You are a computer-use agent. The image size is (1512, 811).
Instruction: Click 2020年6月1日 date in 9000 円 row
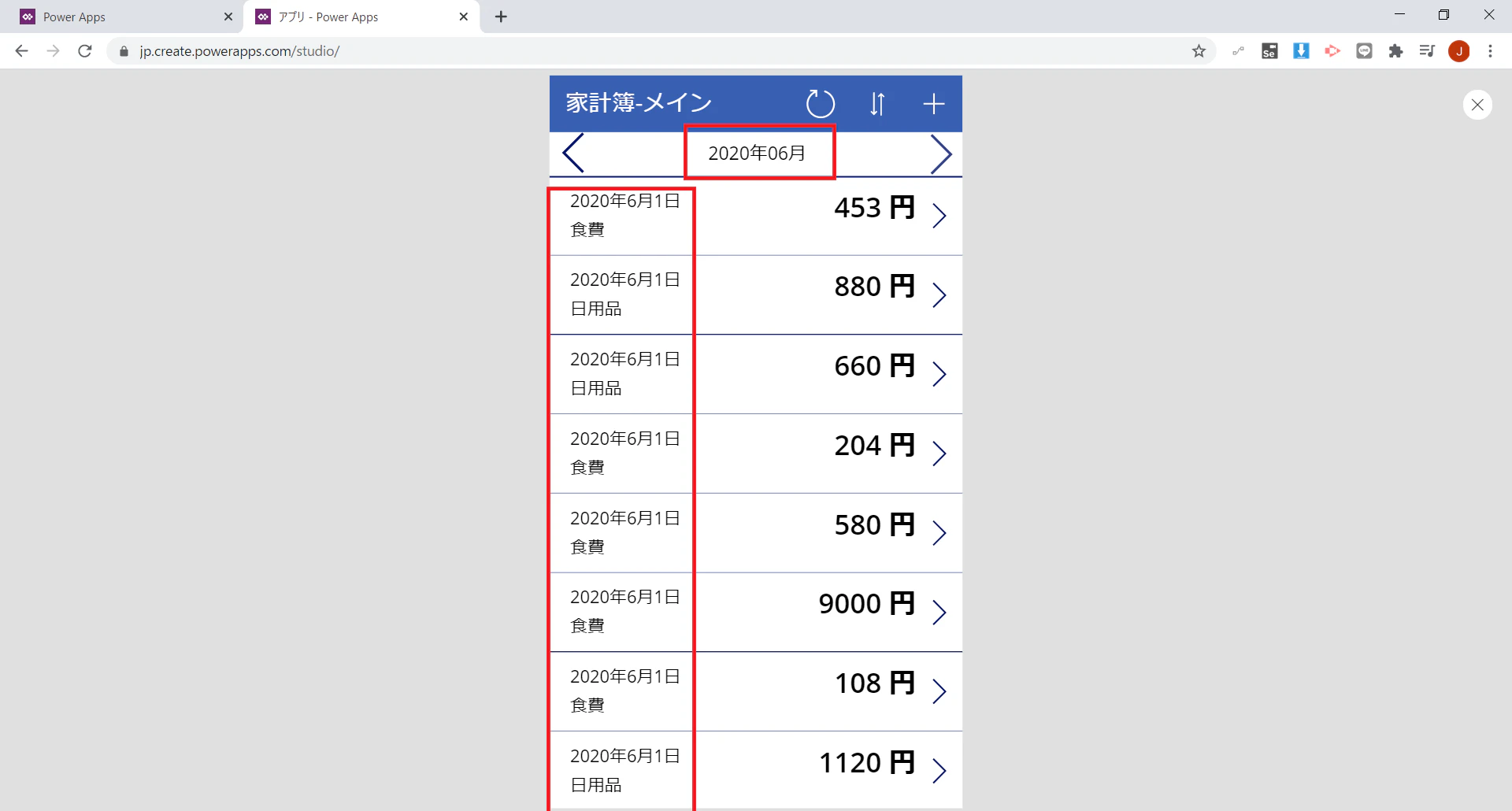tap(625, 598)
